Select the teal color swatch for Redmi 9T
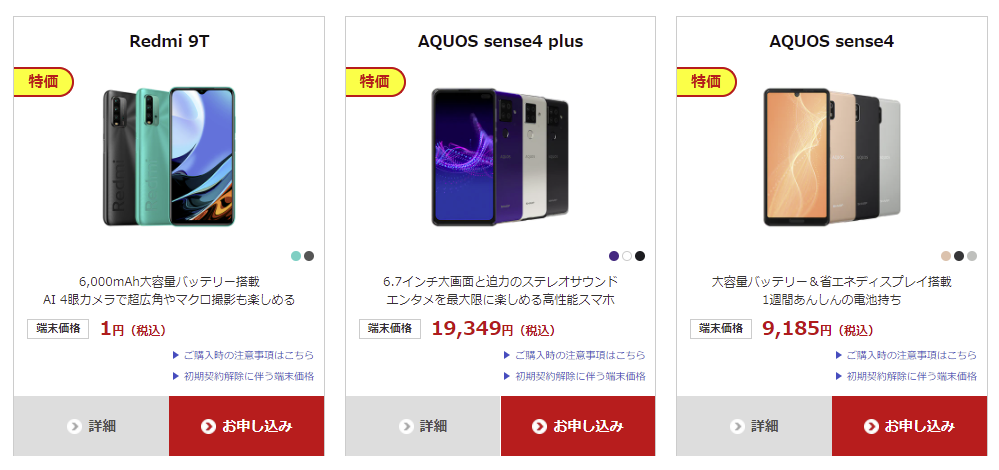This screenshot has height=470, width=999. (x=296, y=256)
